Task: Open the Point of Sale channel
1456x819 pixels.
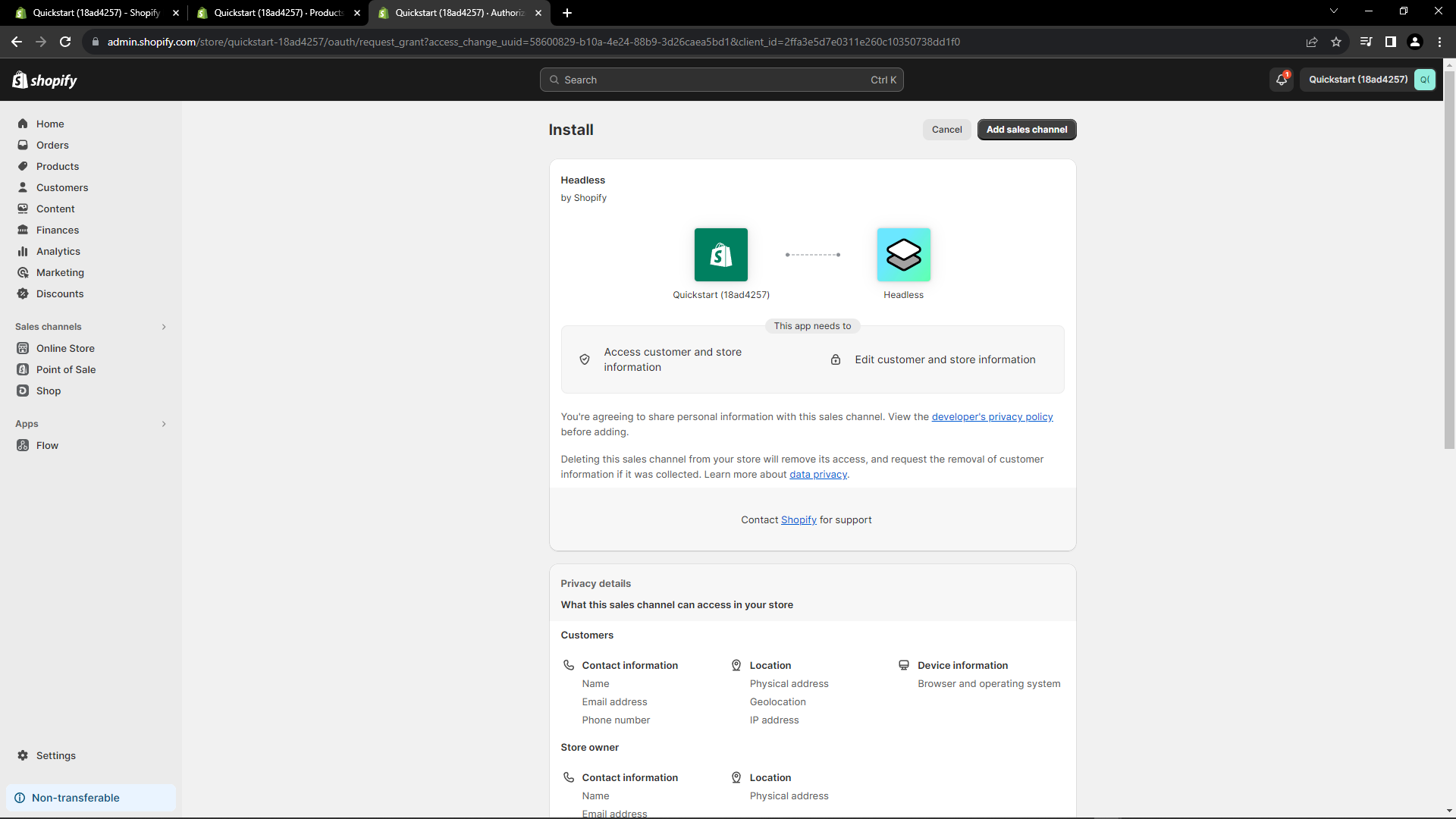Action: pyautogui.click(x=65, y=369)
